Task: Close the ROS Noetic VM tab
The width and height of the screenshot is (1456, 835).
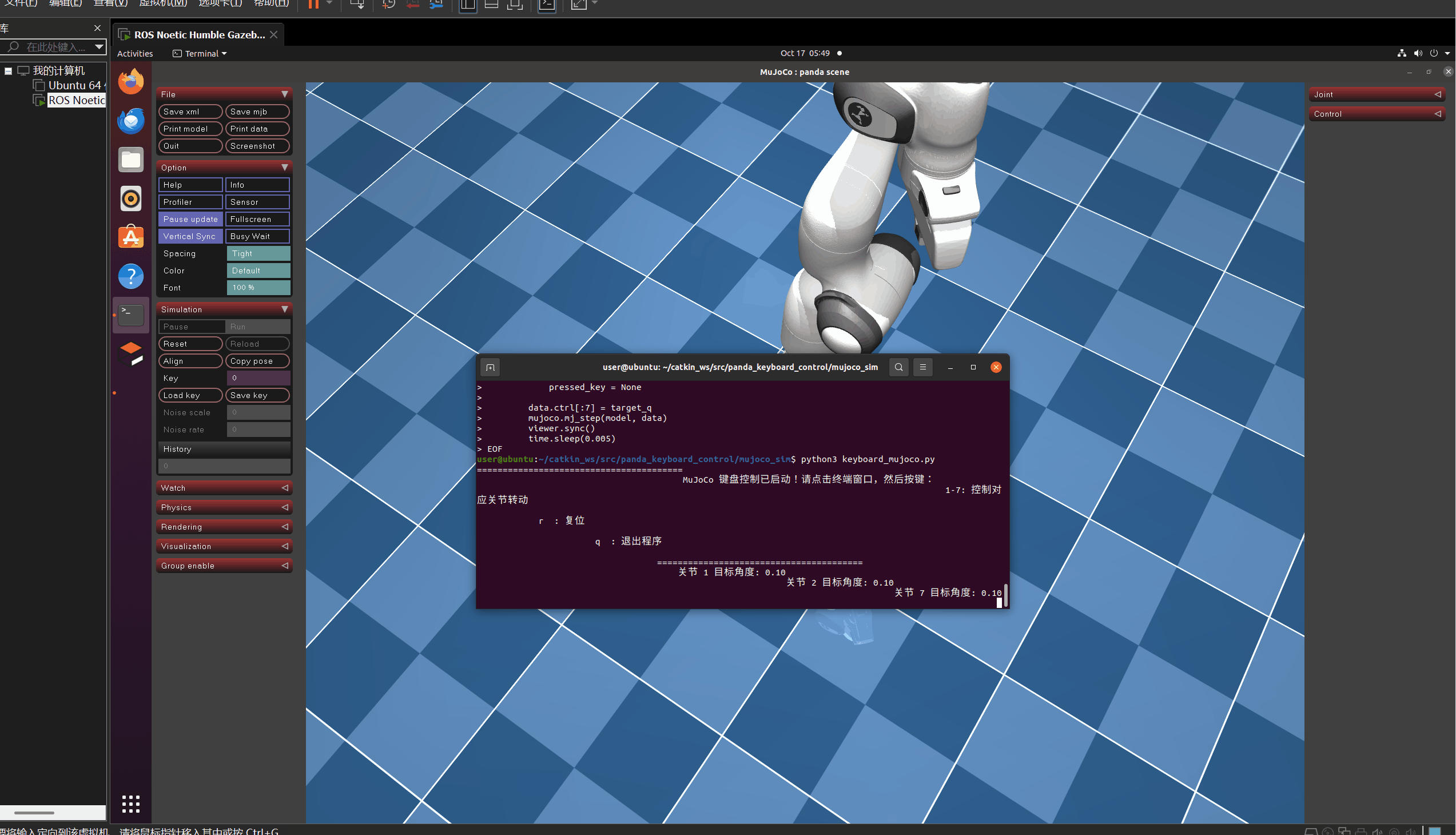Action: [273, 34]
